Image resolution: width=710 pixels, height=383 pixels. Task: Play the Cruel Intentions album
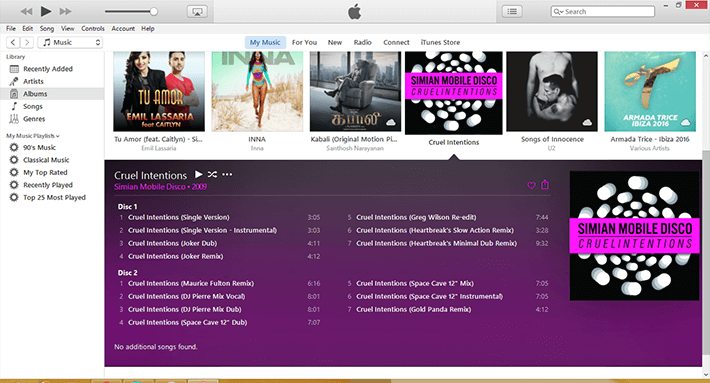tap(198, 174)
